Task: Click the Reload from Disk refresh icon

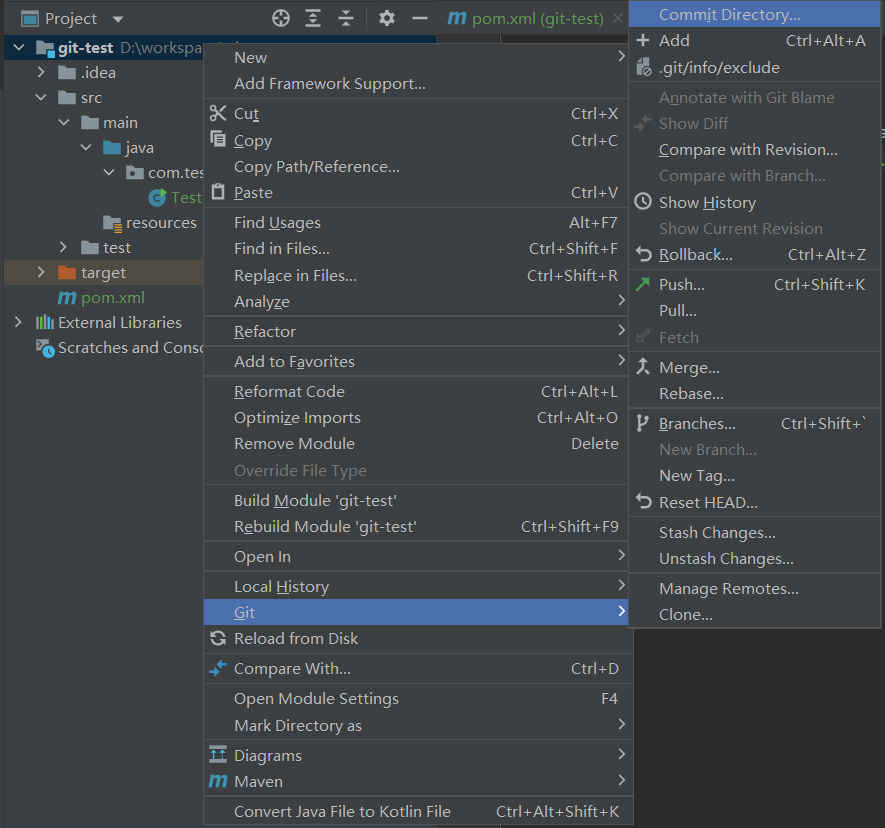Action: (x=218, y=638)
